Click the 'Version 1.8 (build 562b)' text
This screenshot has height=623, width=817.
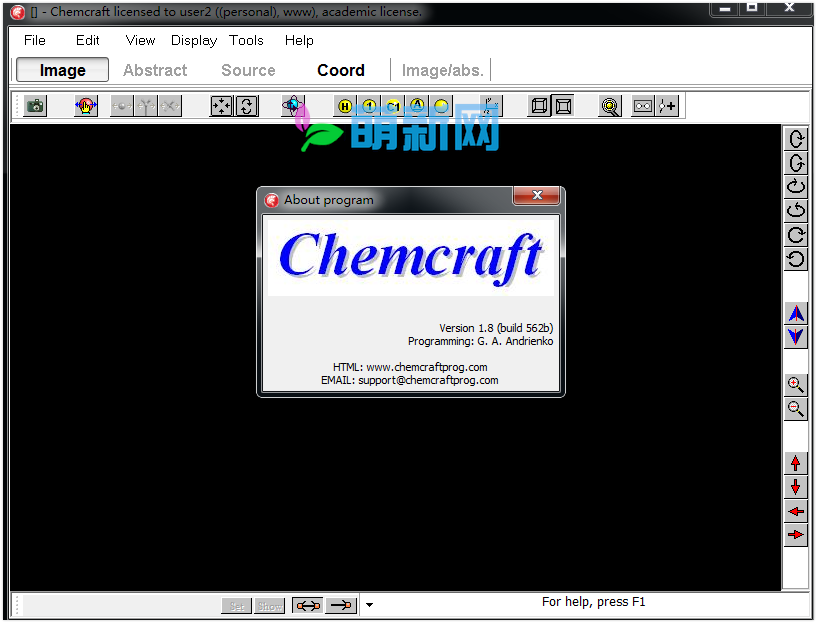click(496, 328)
